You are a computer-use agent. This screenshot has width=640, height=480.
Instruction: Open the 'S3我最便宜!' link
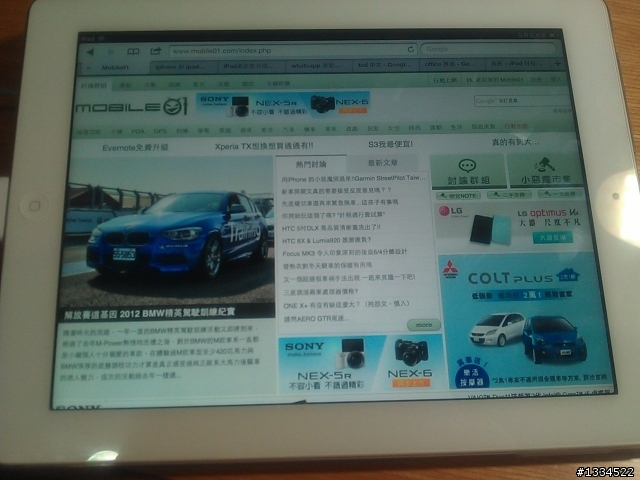coord(390,144)
